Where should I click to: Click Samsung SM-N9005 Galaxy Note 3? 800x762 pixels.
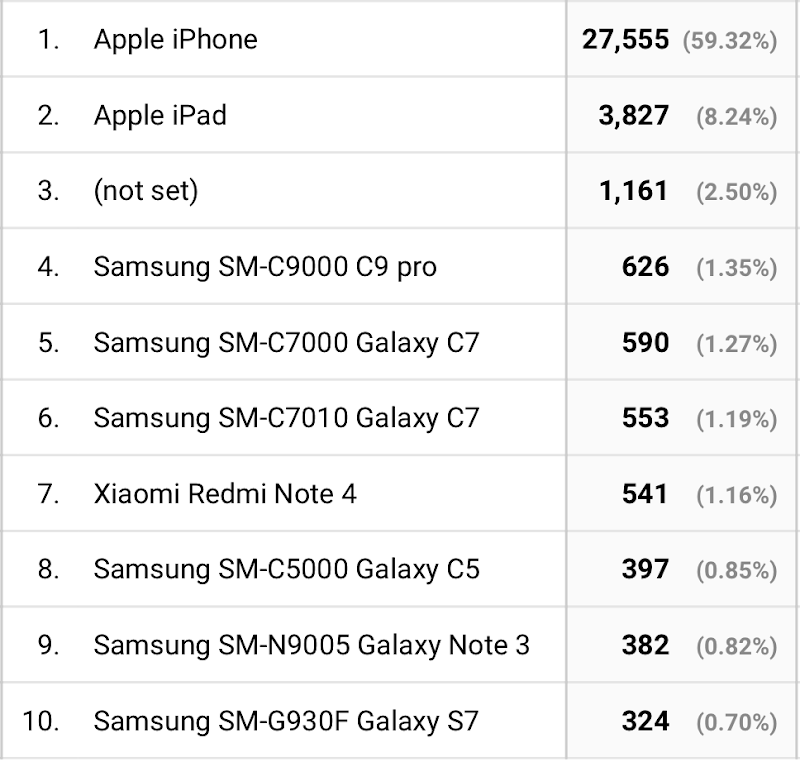click(x=312, y=645)
